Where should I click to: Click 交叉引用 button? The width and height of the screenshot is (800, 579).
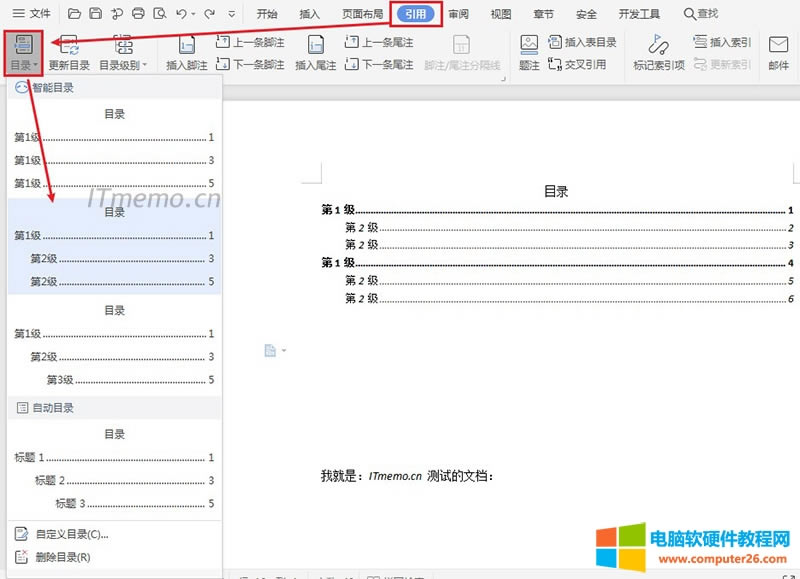[584, 64]
